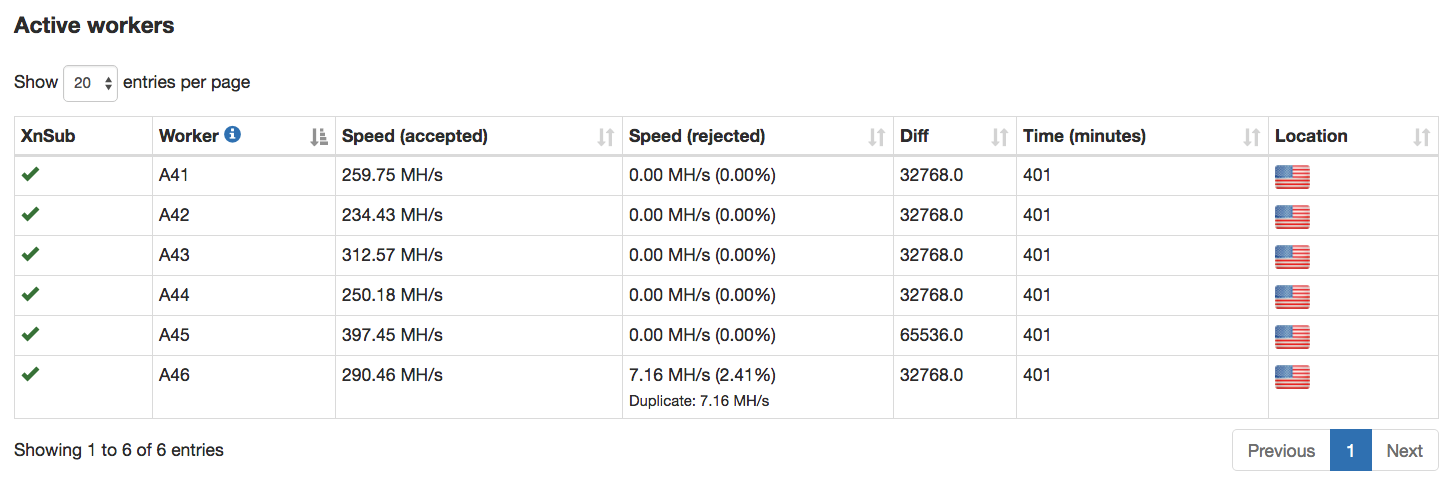1450x495 pixels.
Task: Sort the Time (minutes) column
Action: coord(1251,137)
